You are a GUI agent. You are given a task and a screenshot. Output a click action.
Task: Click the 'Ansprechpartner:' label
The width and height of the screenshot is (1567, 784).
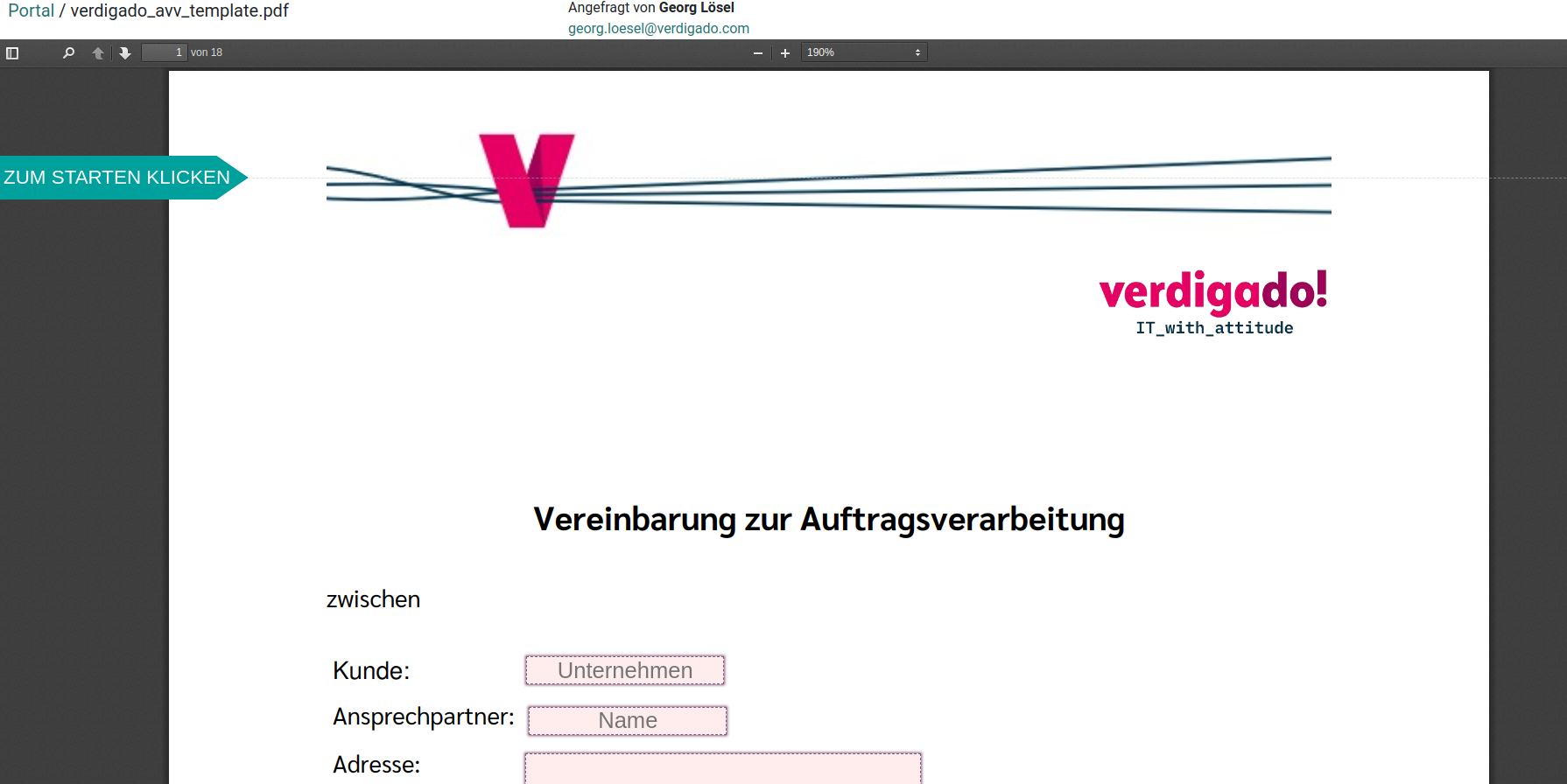[424, 717]
